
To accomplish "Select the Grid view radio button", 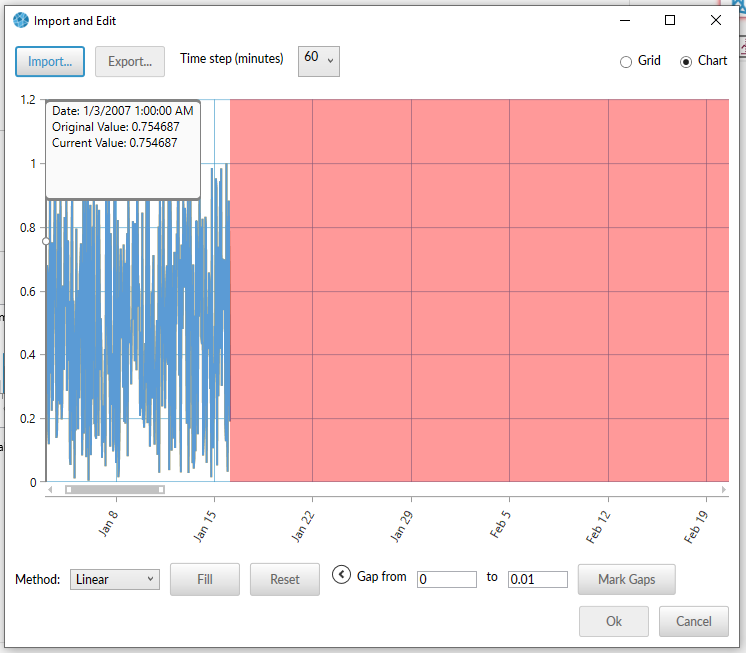I will (x=626, y=61).
